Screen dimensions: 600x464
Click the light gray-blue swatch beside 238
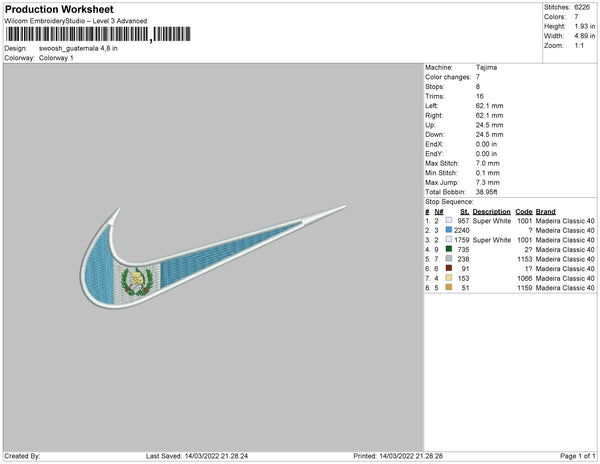pyautogui.click(x=449, y=259)
